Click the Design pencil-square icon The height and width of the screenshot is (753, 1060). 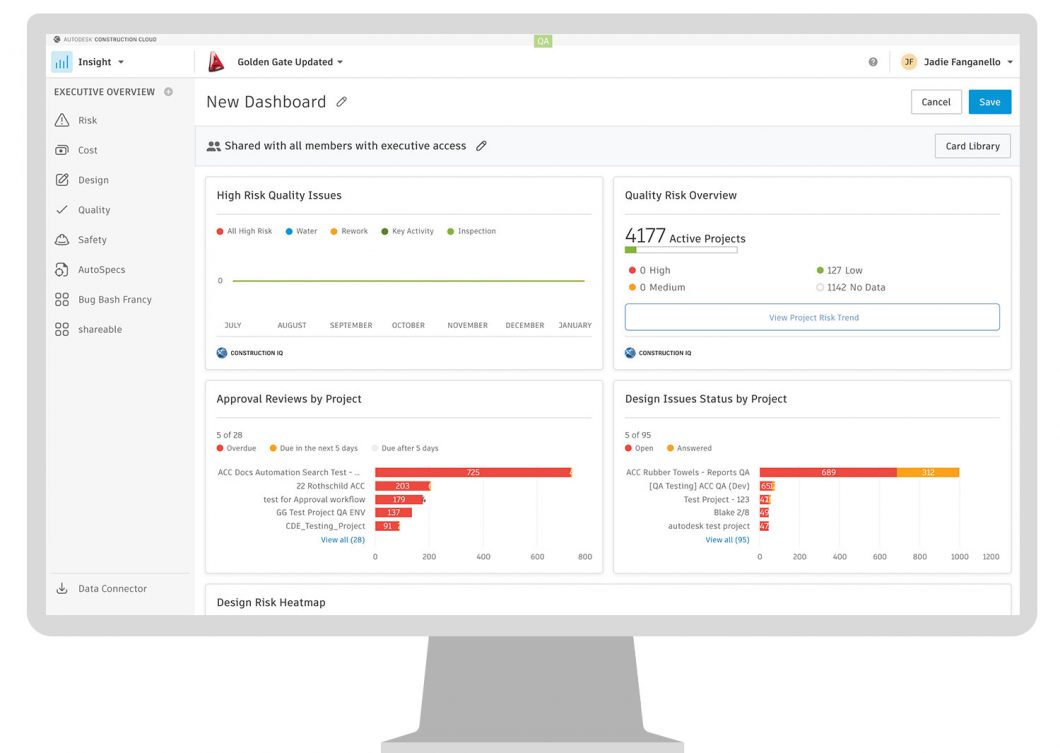[x=62, y=180]
